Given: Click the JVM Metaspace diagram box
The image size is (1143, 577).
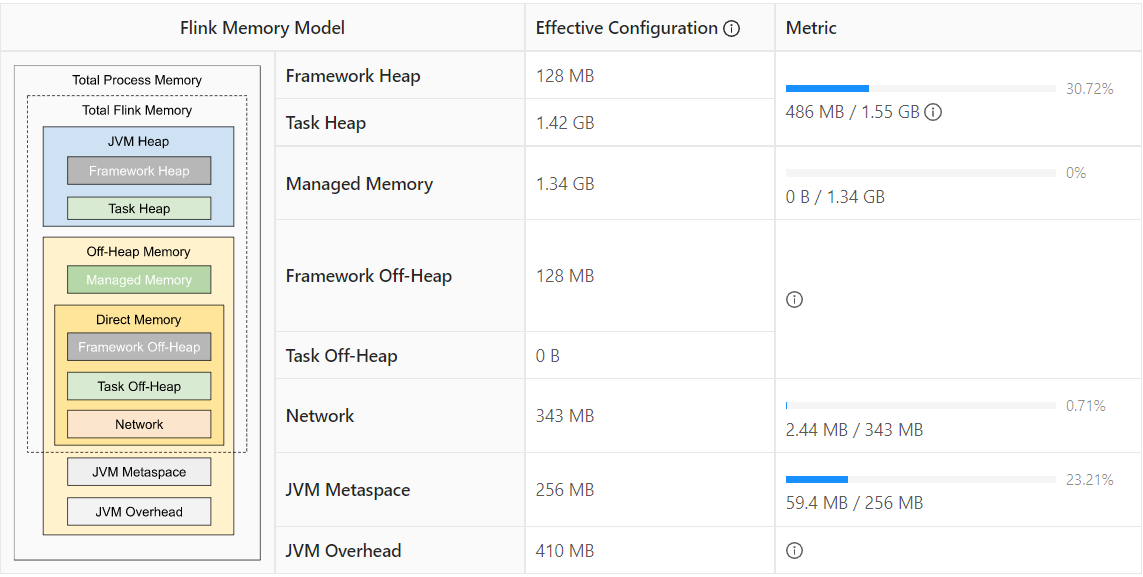Looking at the screenshot, I should [139, 472].
